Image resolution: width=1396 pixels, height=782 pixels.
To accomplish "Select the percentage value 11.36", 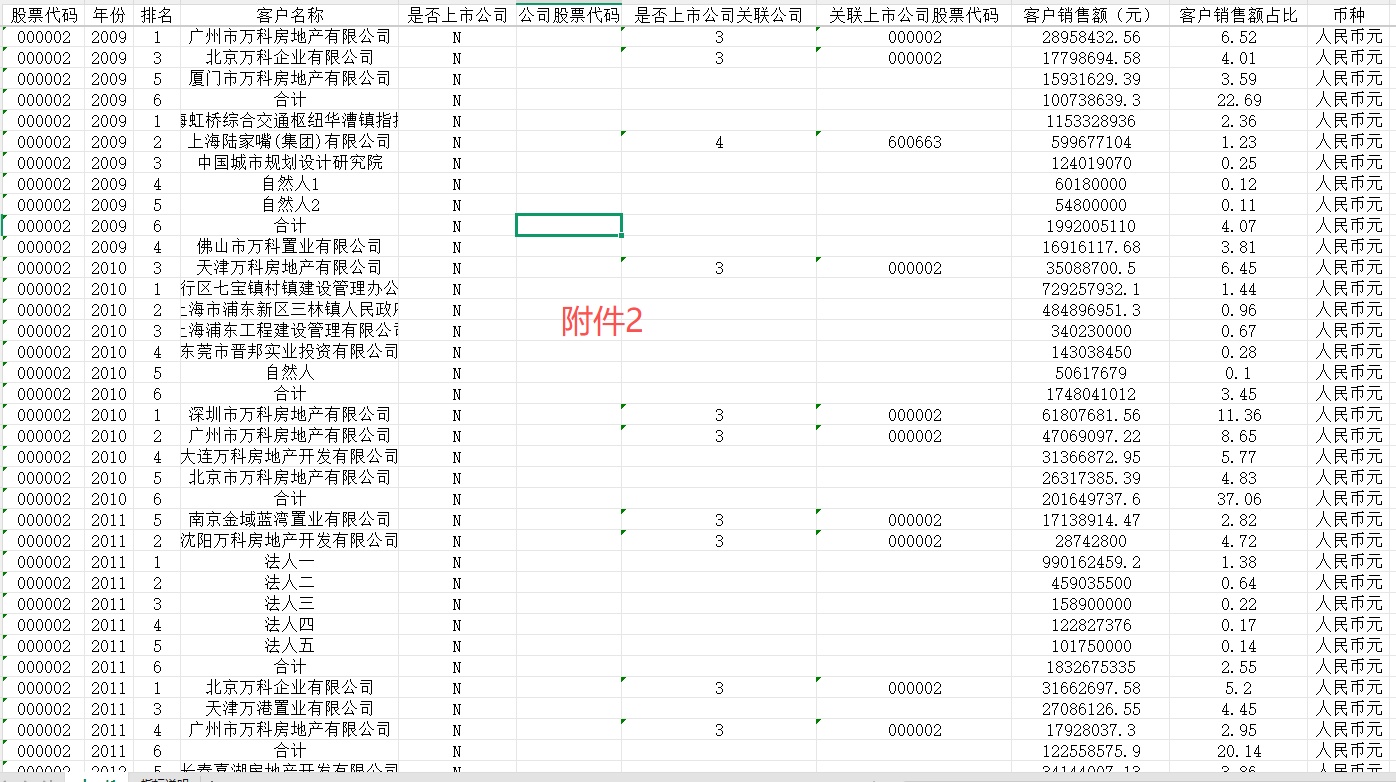I will (x=1239, y=415).
